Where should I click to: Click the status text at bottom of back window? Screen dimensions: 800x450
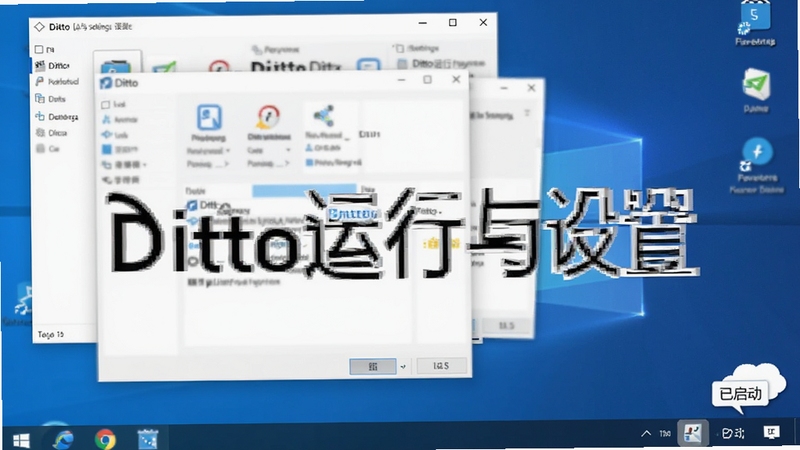coord(51,335)
